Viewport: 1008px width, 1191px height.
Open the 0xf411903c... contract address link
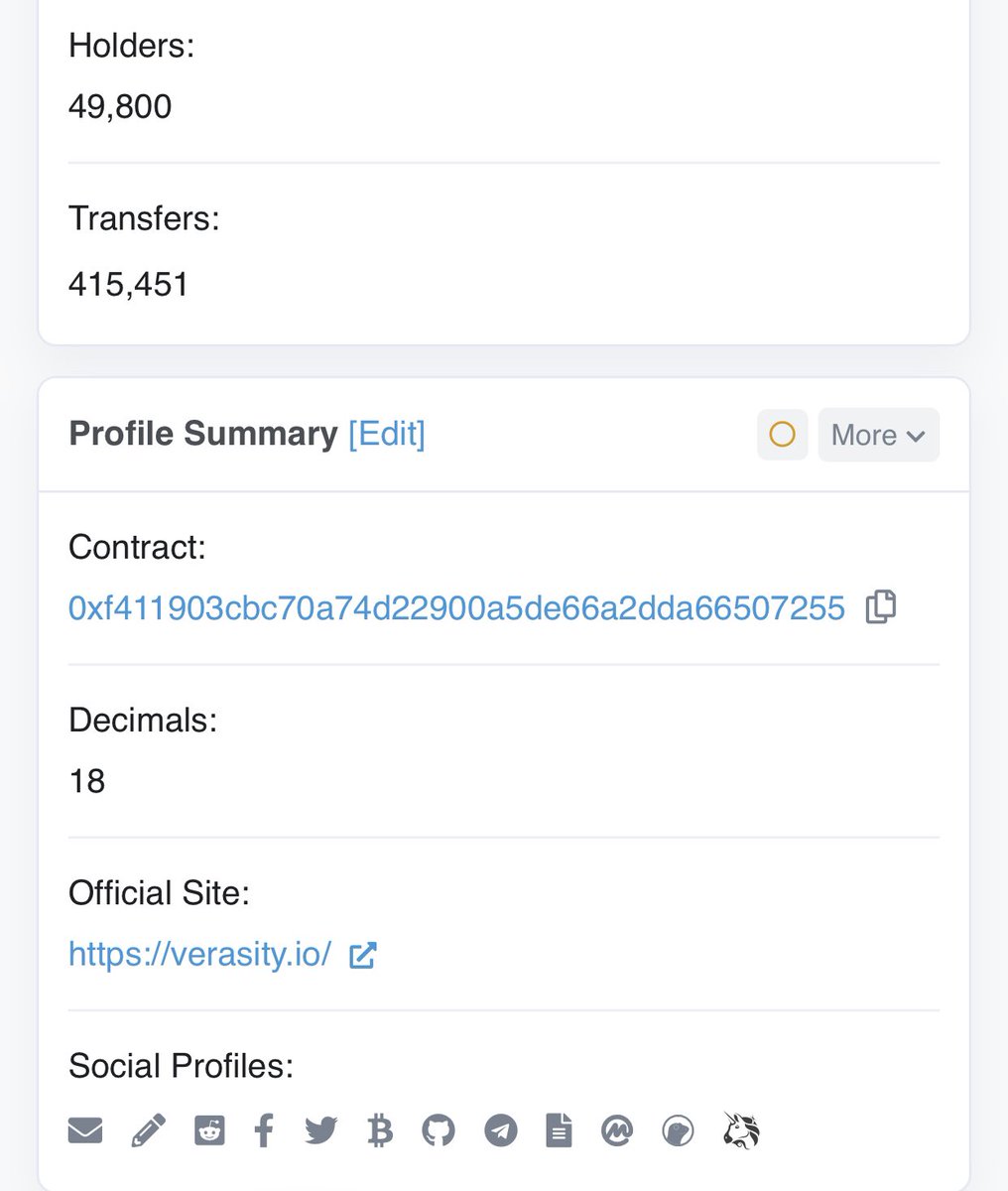click(456, 607)
